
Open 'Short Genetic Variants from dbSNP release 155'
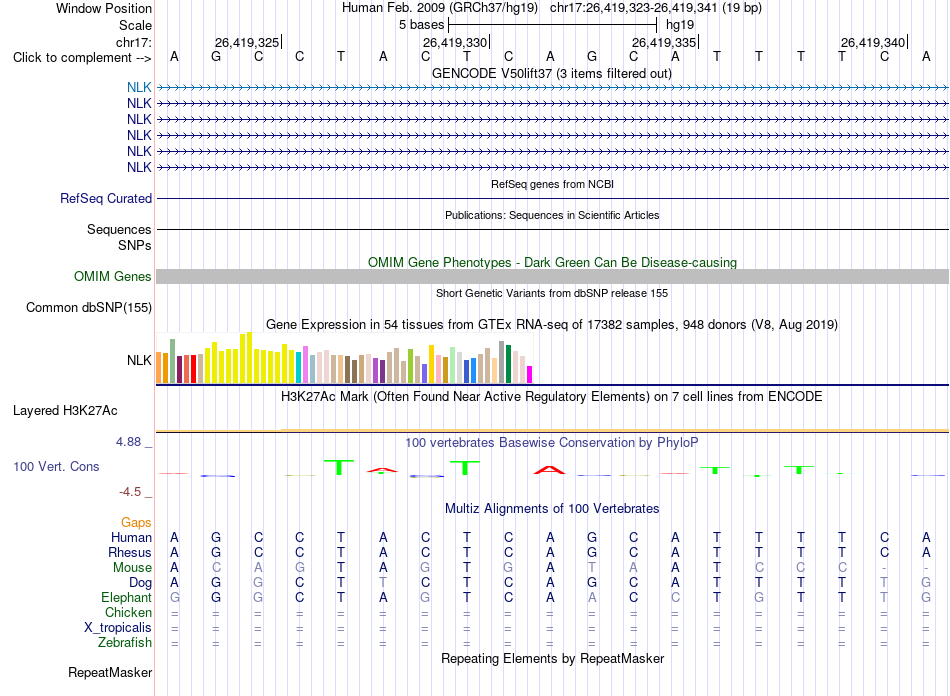click(552, 293)
